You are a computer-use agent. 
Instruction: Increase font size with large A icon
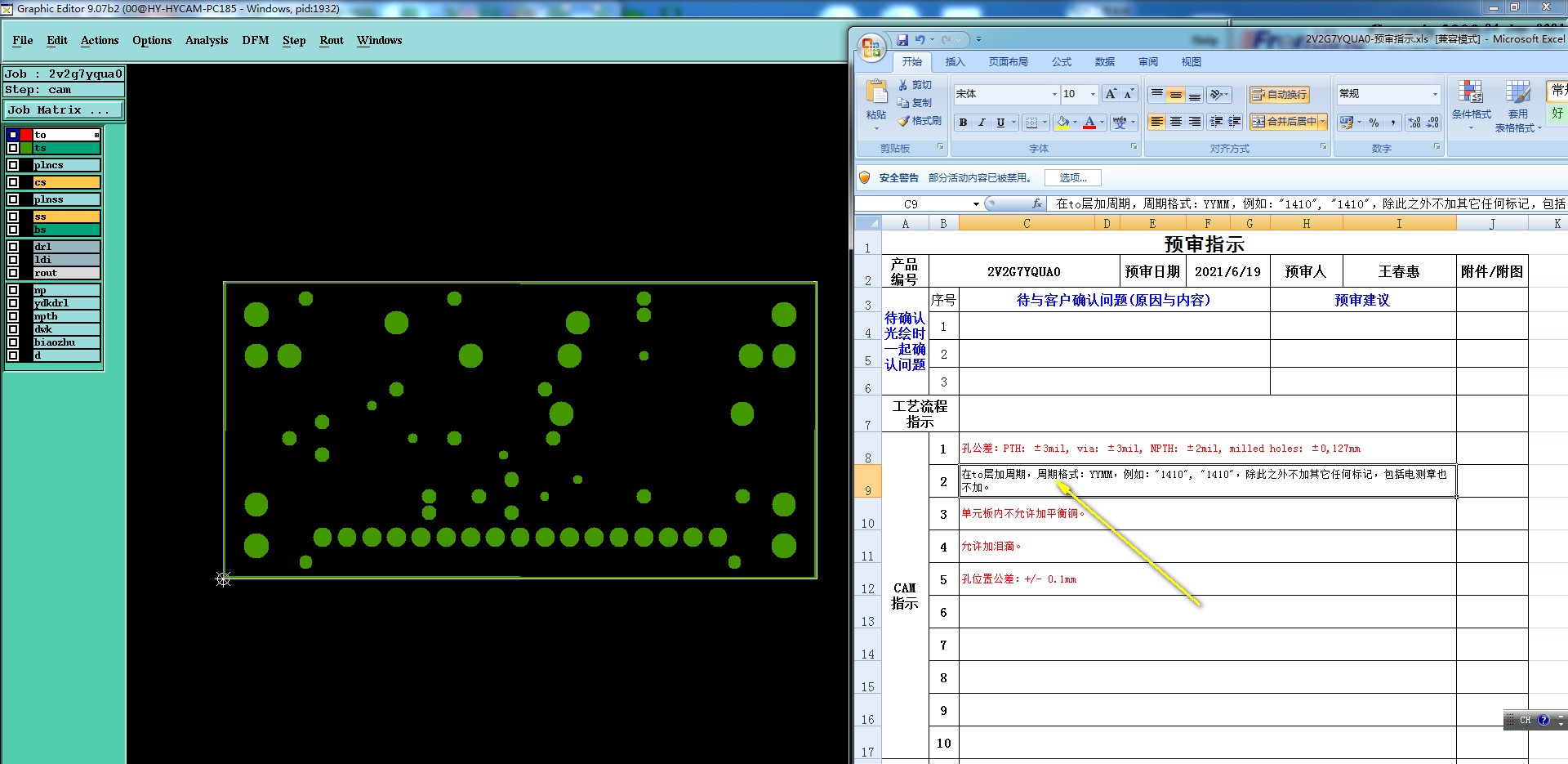click(1111, 94)
